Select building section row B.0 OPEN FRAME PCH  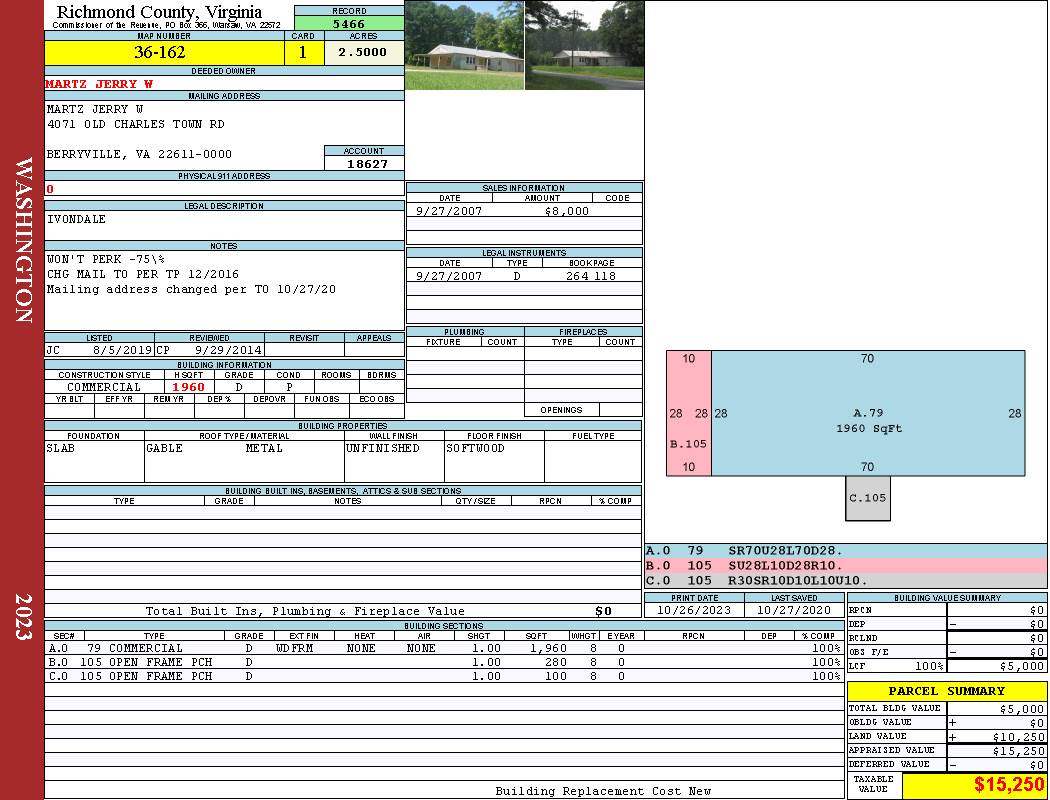[444, 662]
